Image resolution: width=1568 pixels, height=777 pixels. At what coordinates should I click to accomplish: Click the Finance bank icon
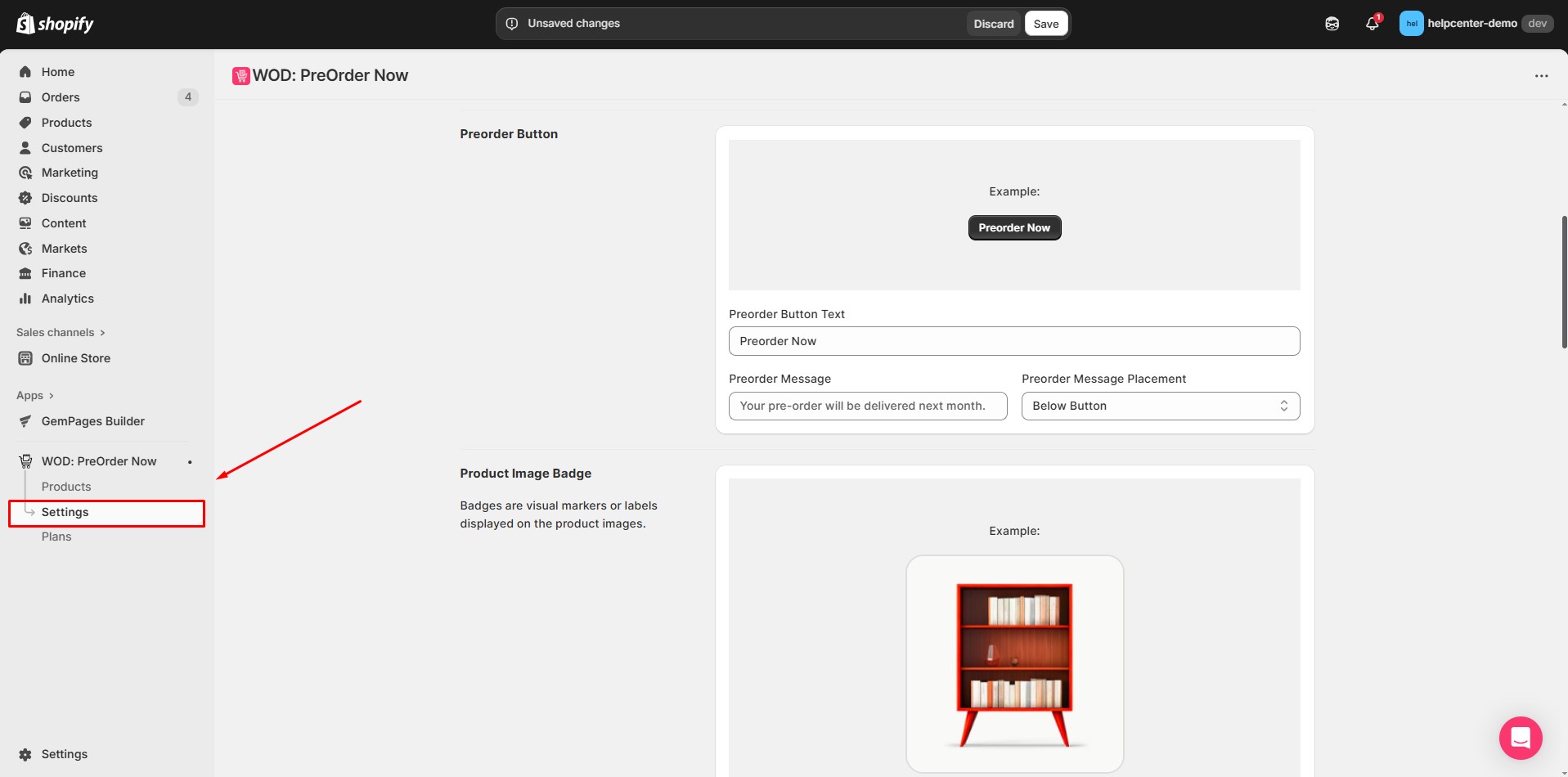[x=25, y=273]
